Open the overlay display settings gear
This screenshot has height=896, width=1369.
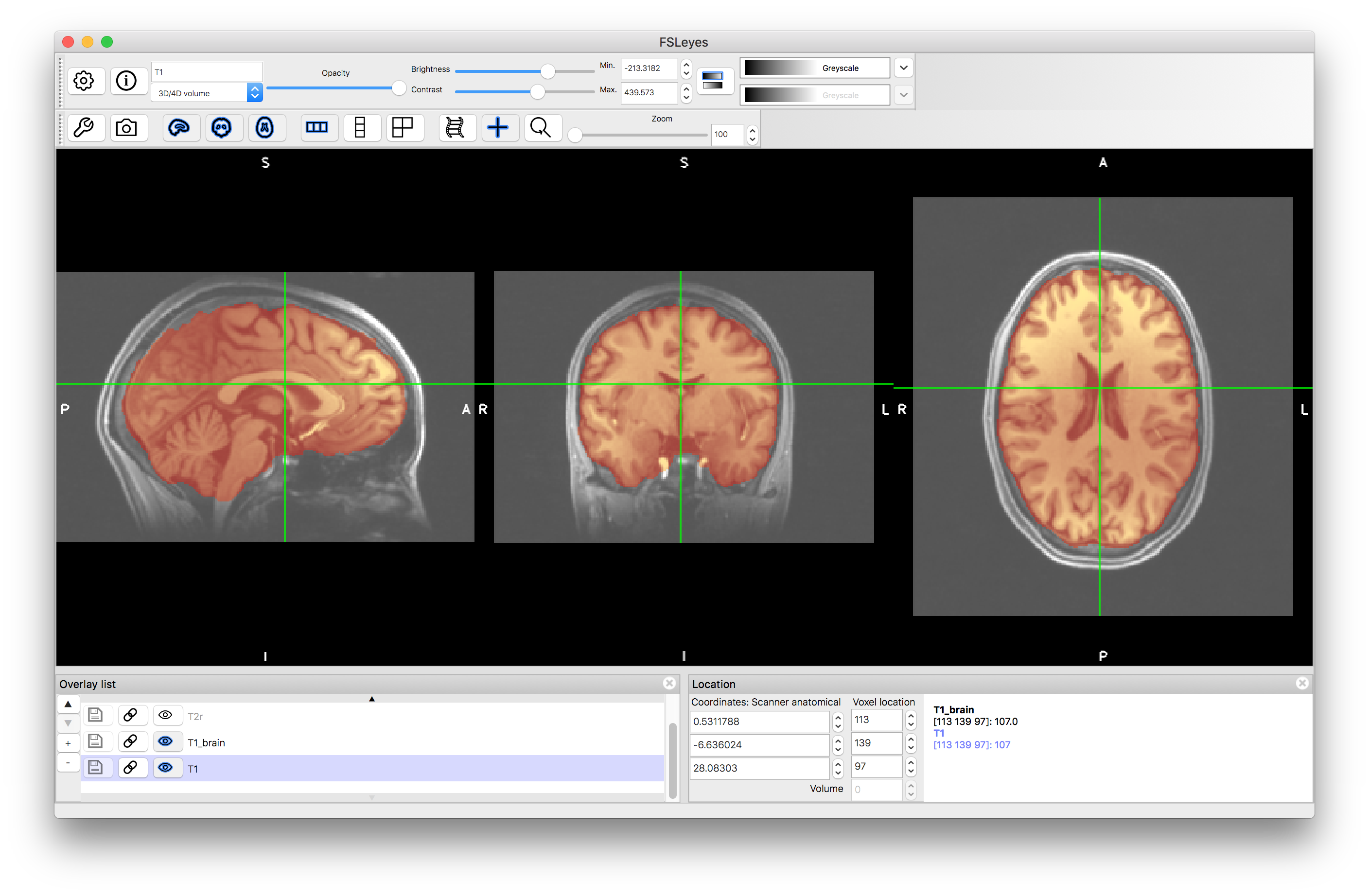(85, 81)
